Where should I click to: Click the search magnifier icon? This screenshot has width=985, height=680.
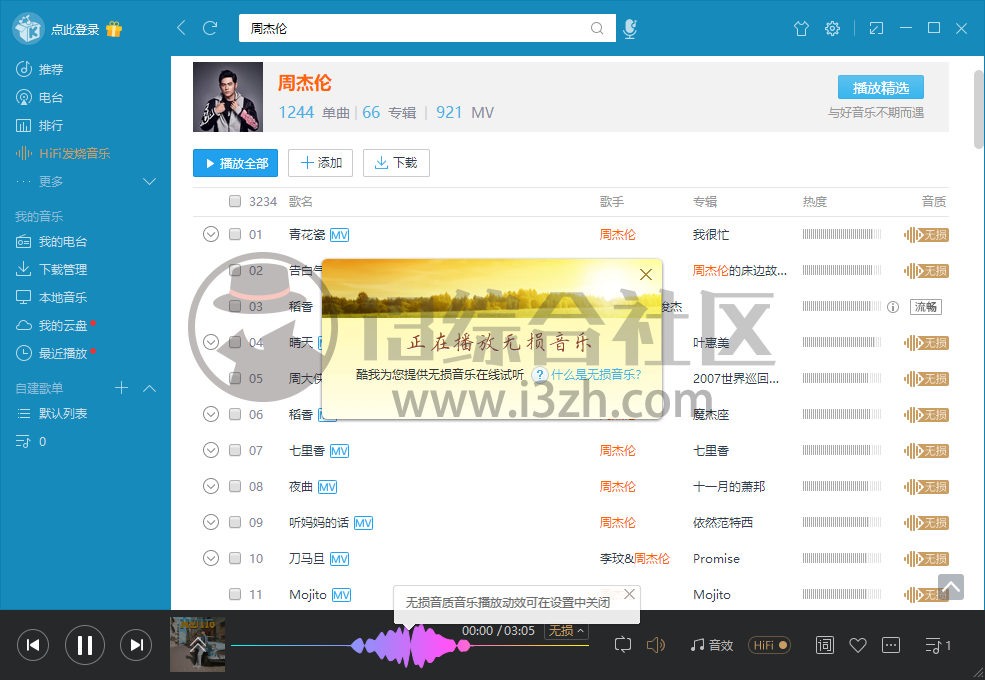pyautogui.click(x=597, y=28)
